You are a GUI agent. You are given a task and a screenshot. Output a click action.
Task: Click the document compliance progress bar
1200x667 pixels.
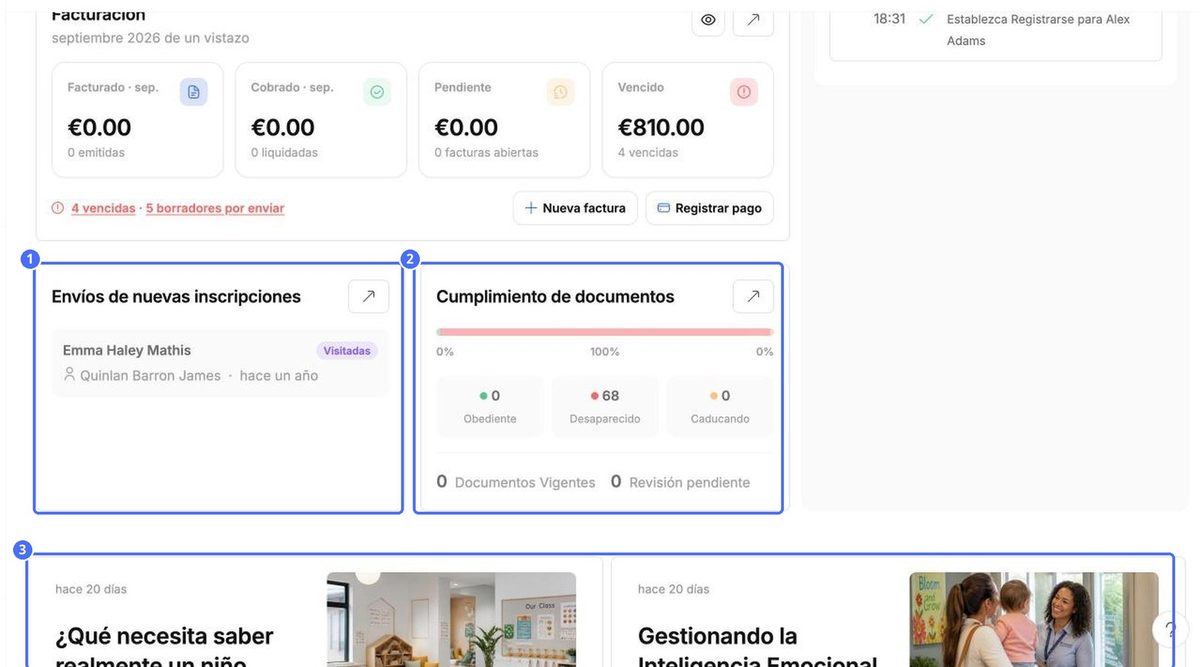pyautogui.click(x=605, y=332)
